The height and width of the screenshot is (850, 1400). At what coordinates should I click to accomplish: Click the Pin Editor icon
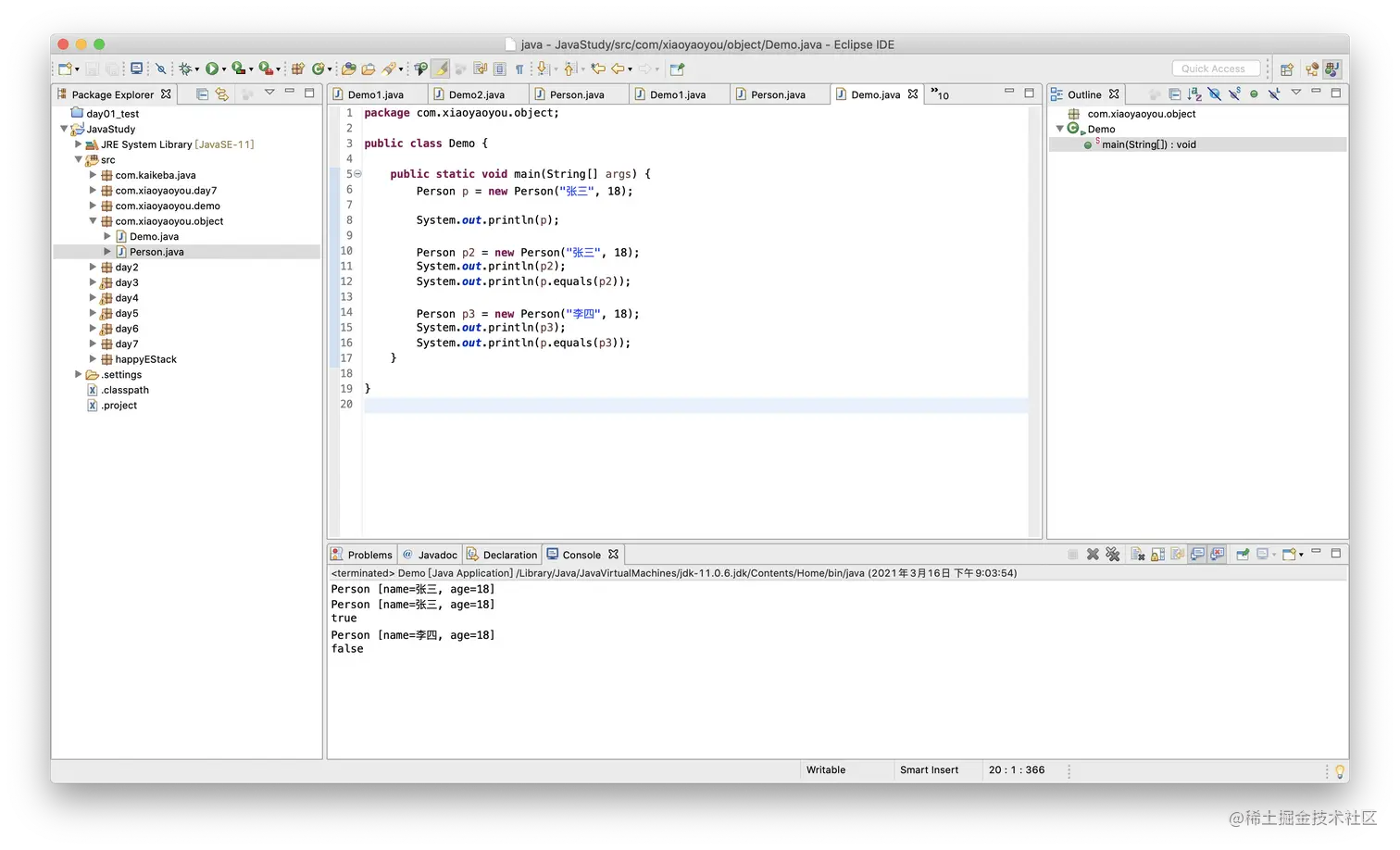pyautogui.click(x=678, y=69)
